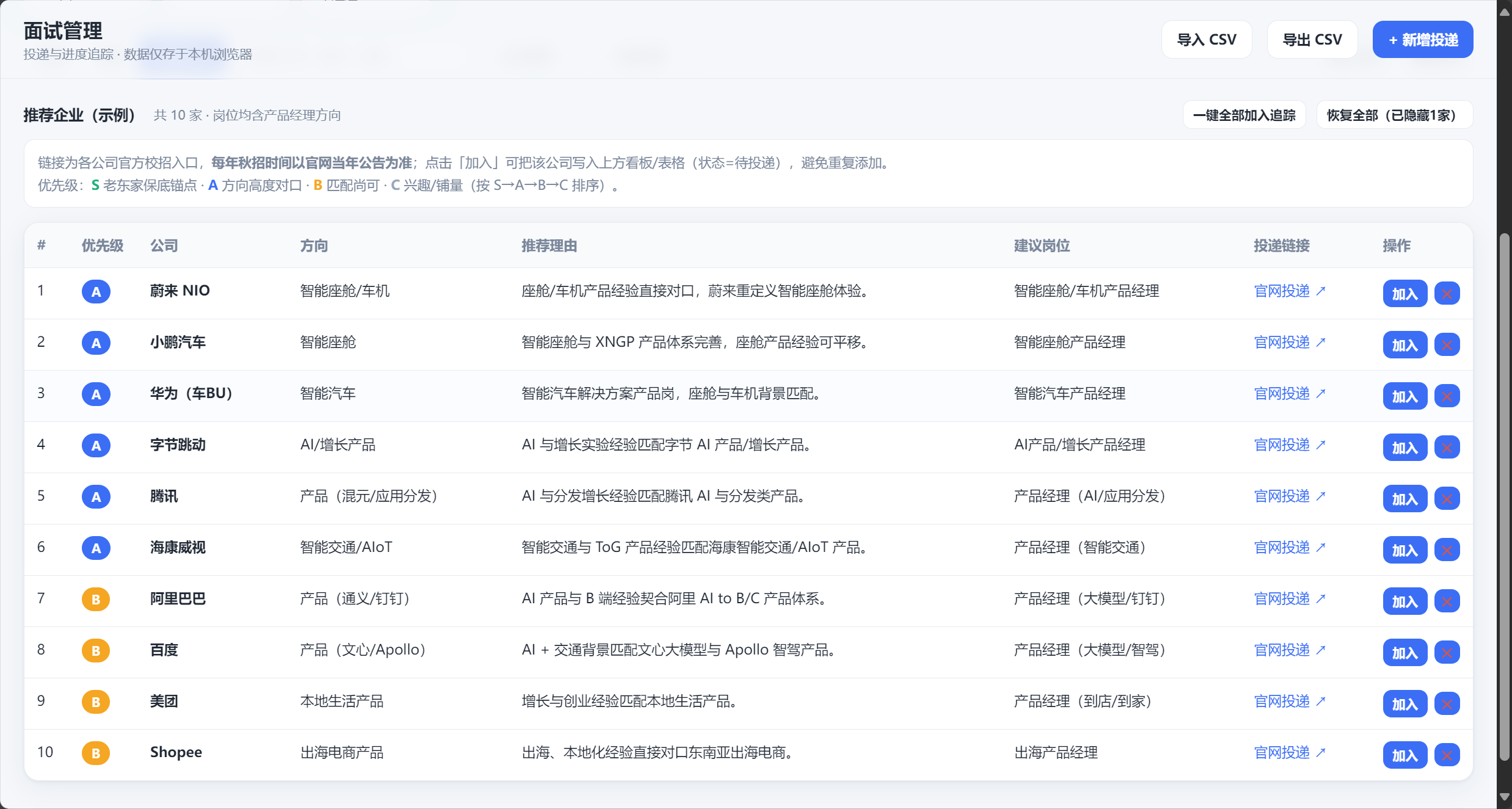1512x809 pixels.
Task: Click the 面试管理 page title
Action: click(63, 31)
